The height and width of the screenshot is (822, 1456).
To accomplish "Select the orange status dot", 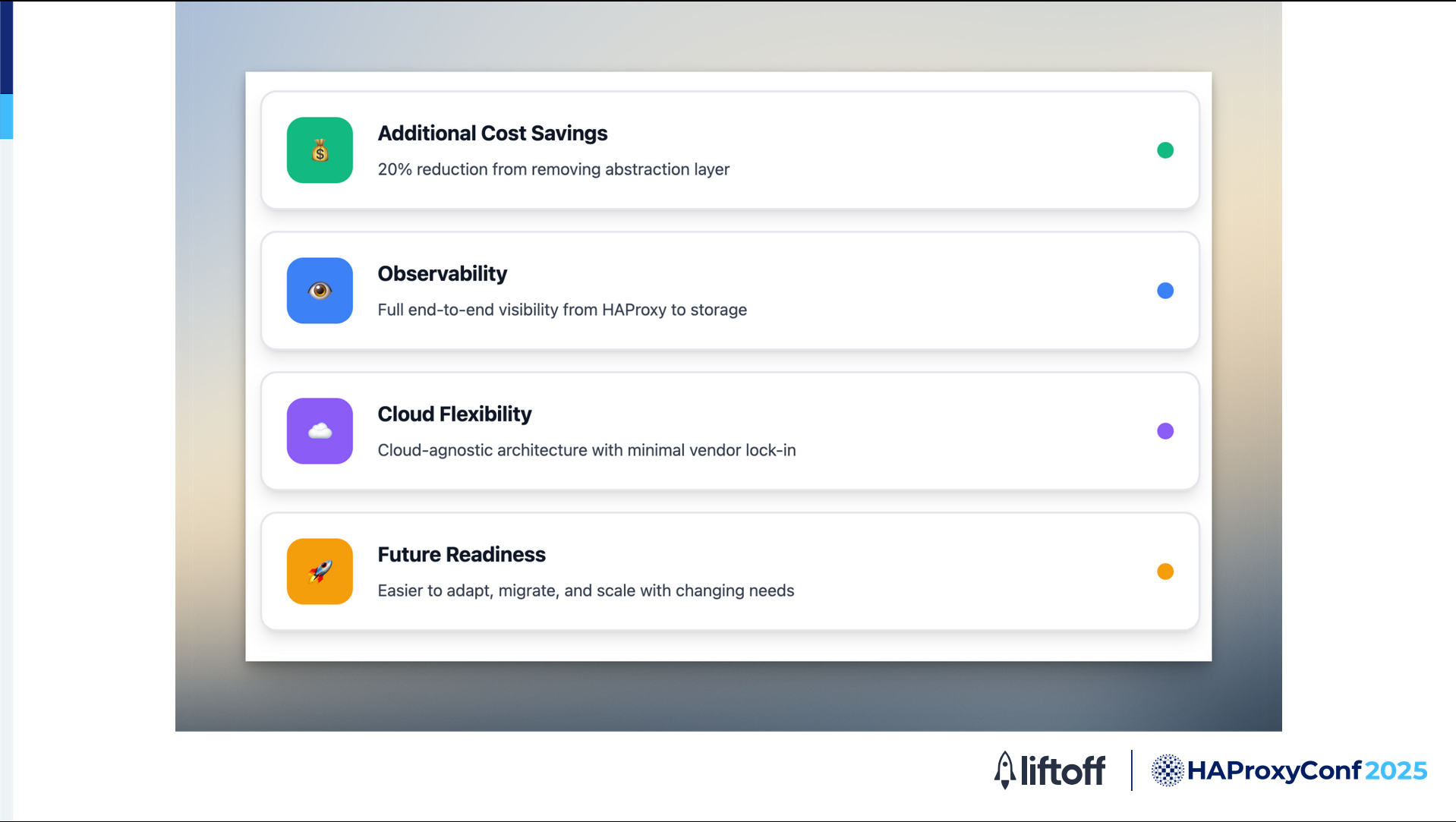I will (x=1165, y=572).
